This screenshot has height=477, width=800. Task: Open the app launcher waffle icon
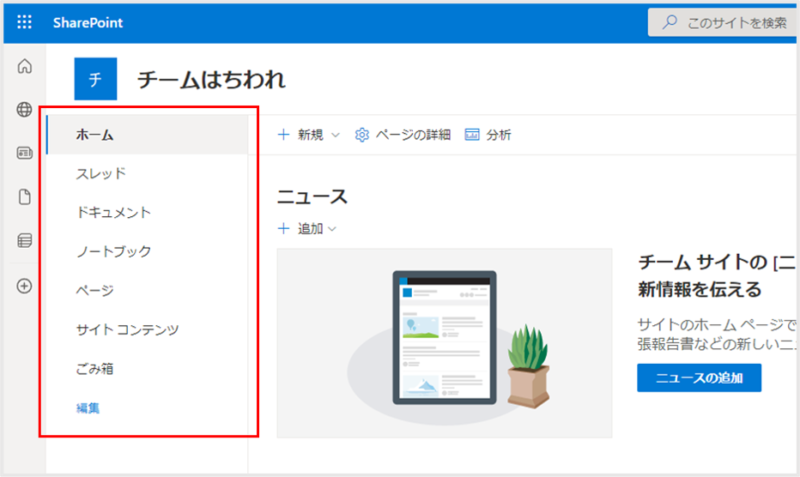25,22
